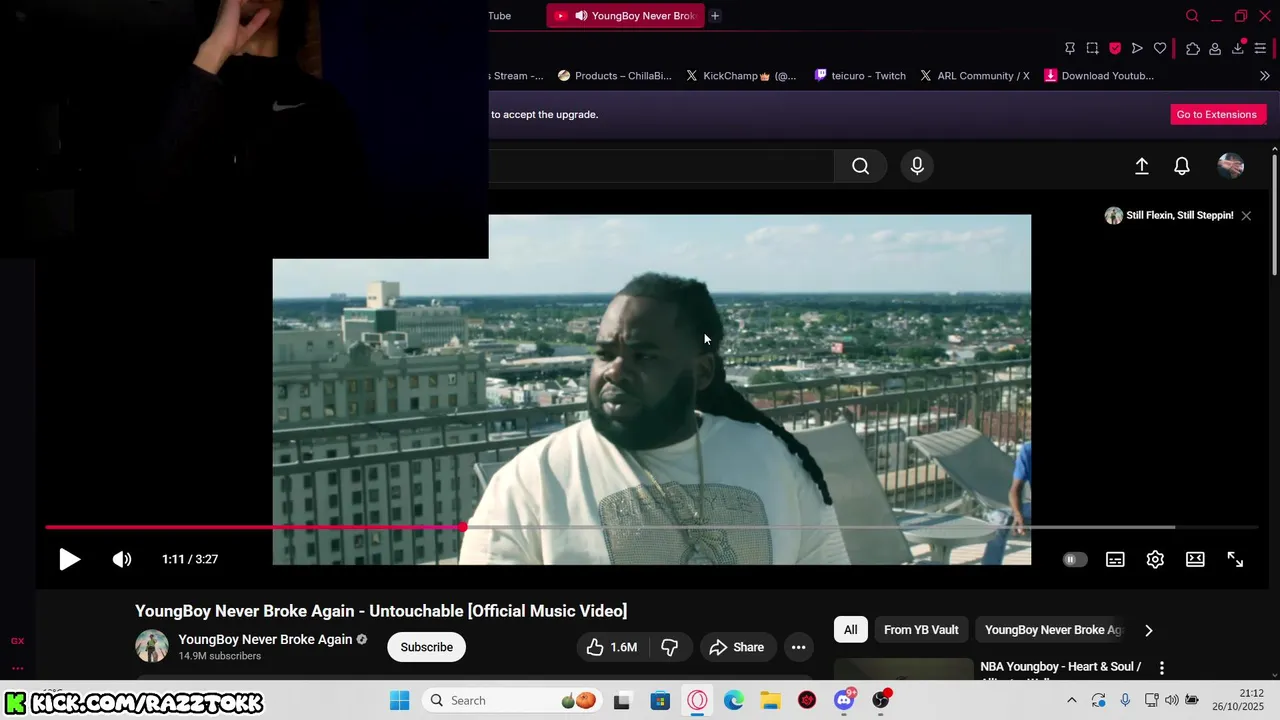This screenshot has height=720, width=1280.
Task: Open the snapshot capture tool icon
Action: 1092,48
